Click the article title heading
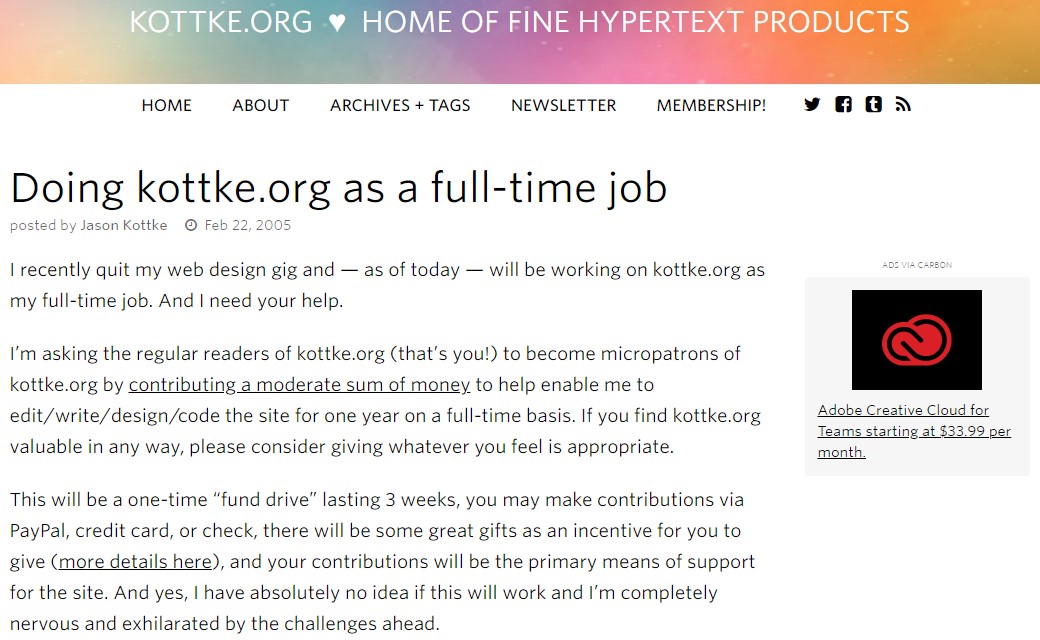1040x640 pixels. [x=338, y=188]
